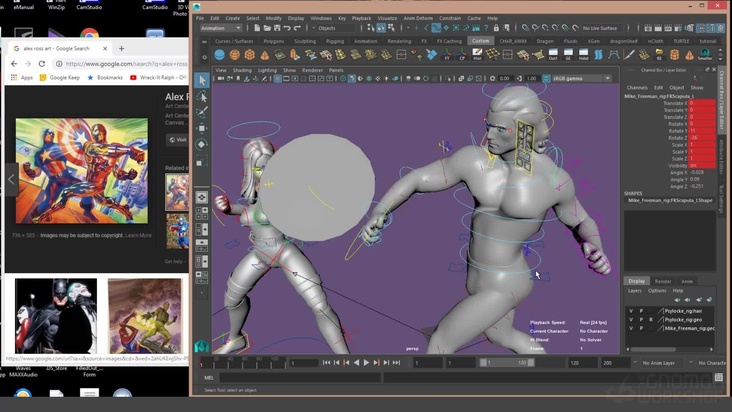Open the layer editor Options menu

coord(657,290)
